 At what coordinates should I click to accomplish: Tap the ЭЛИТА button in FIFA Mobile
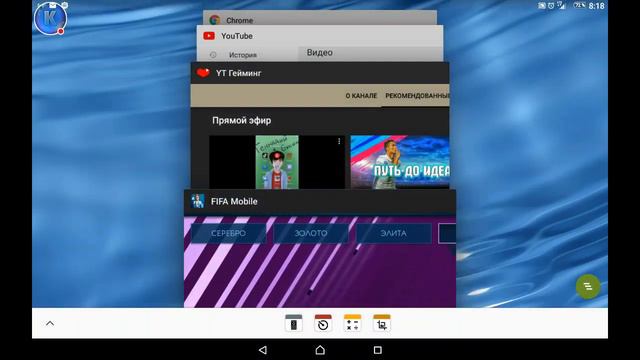(x=393, y=233)
